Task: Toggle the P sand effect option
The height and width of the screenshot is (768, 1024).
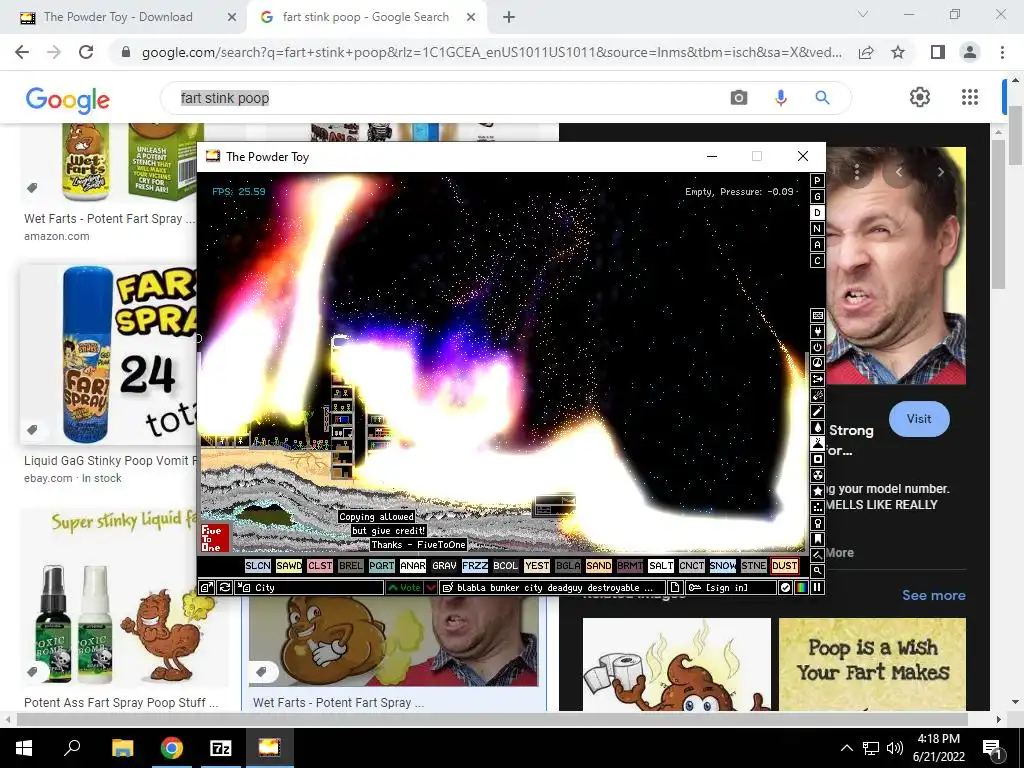Action: click(x=817, y=180)
